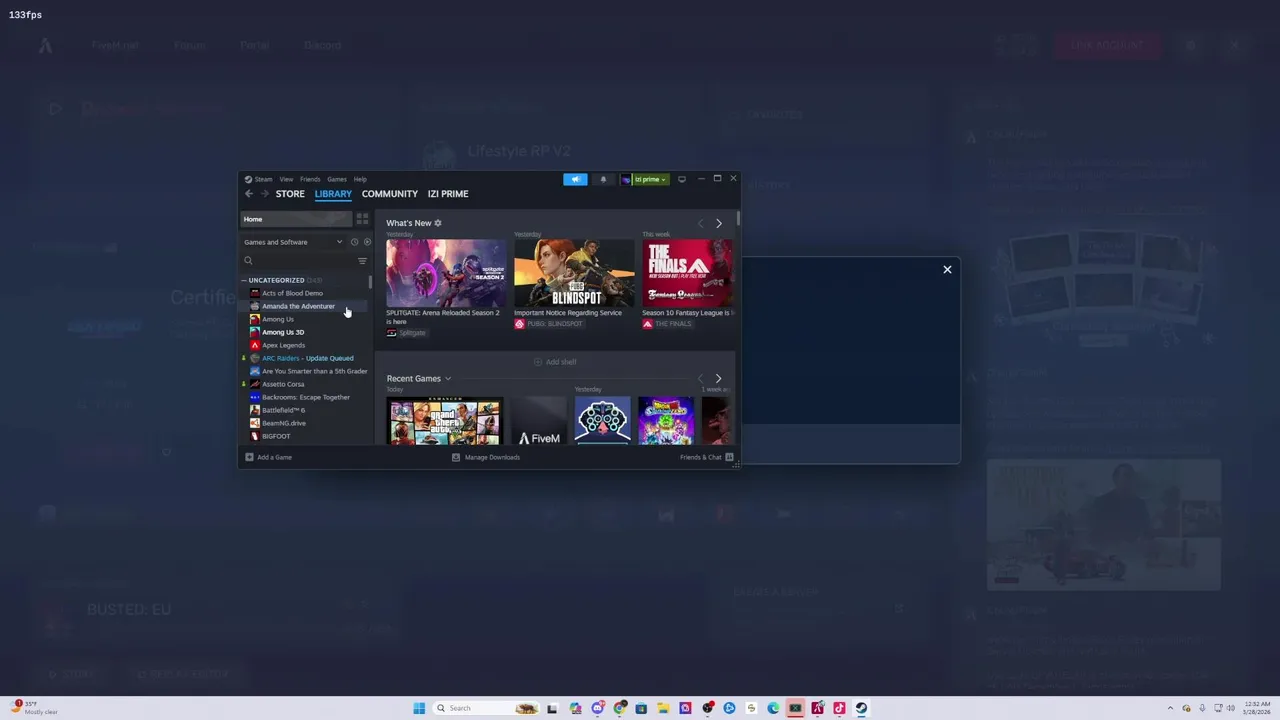1280x720 pixels.
Task: Click the Steam forward navigation arrow
Action: click(x=265, y=194)
